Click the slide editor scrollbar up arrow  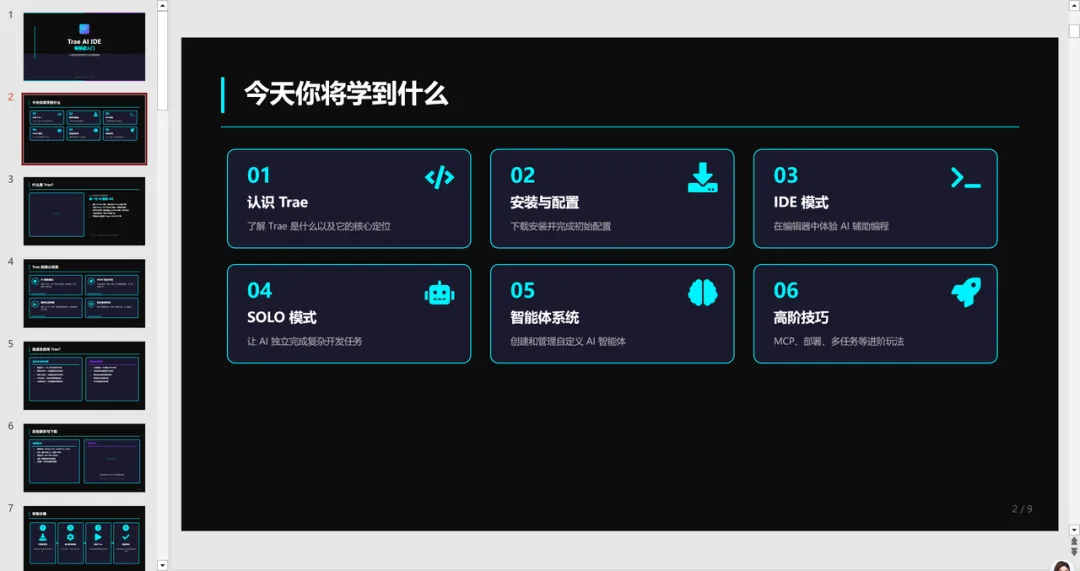(x=1074, y=6)
